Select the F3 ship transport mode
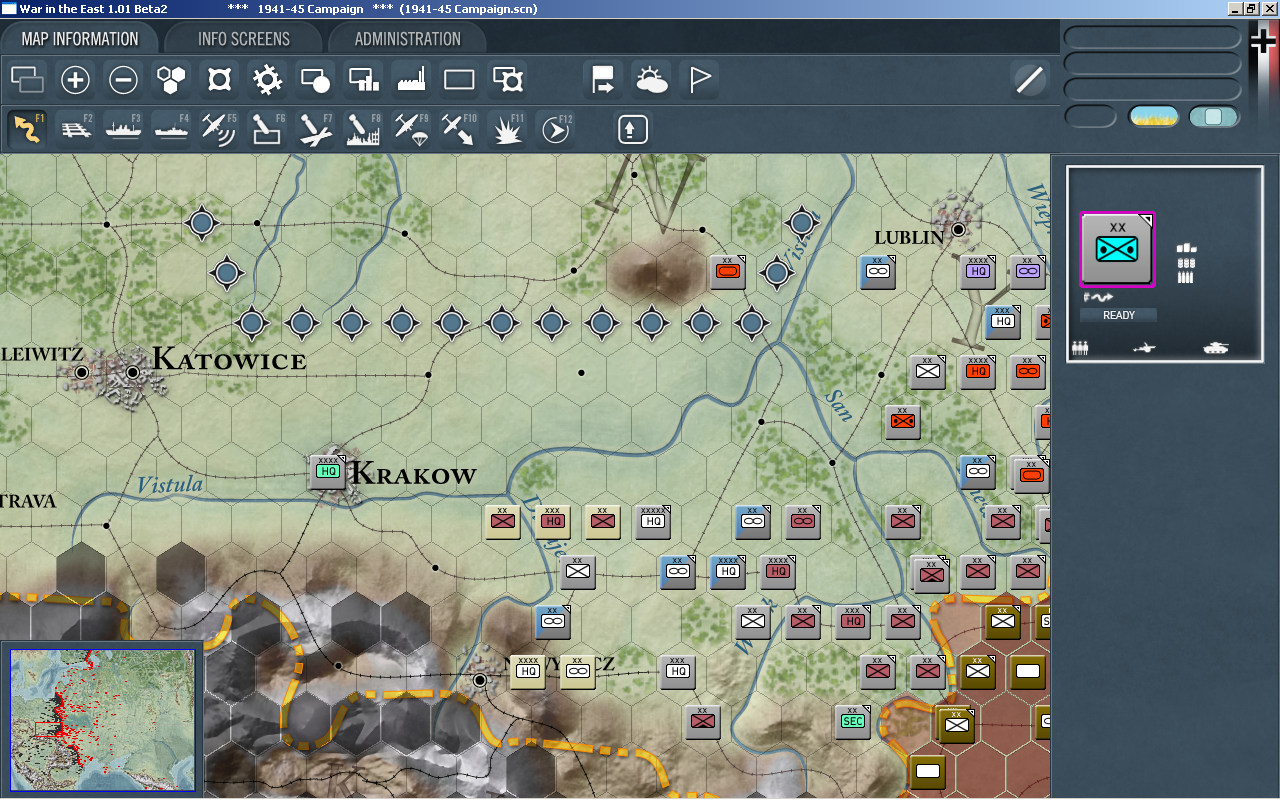The image size is (1280, 800). pos(124,129)
